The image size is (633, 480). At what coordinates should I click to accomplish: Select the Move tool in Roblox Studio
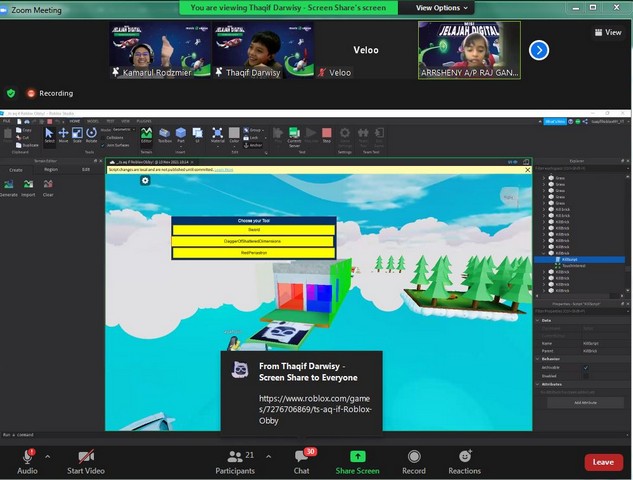click(x=63, y=135)
